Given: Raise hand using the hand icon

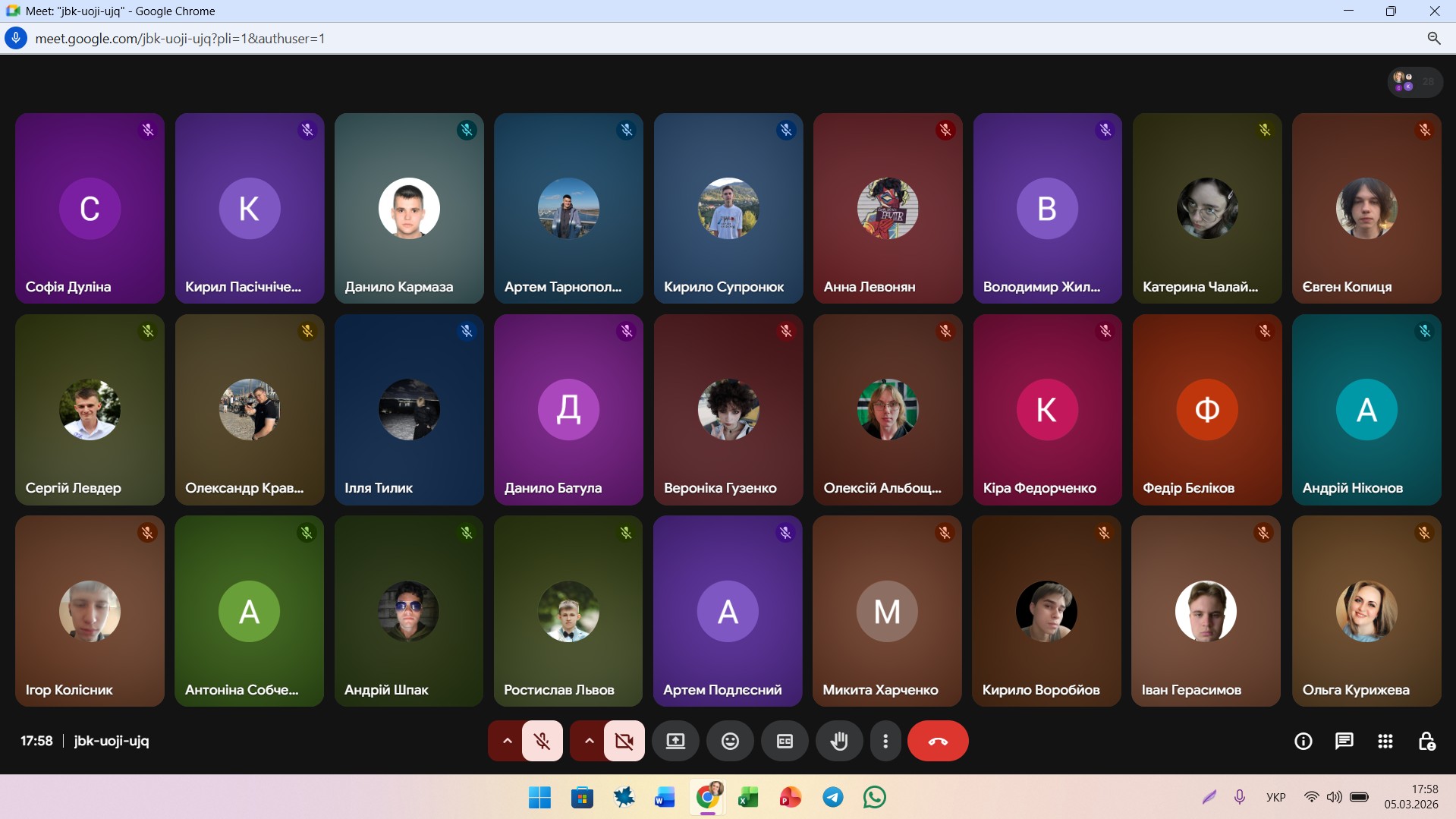Looking at the screenshot, I should (x=838, y=741).
